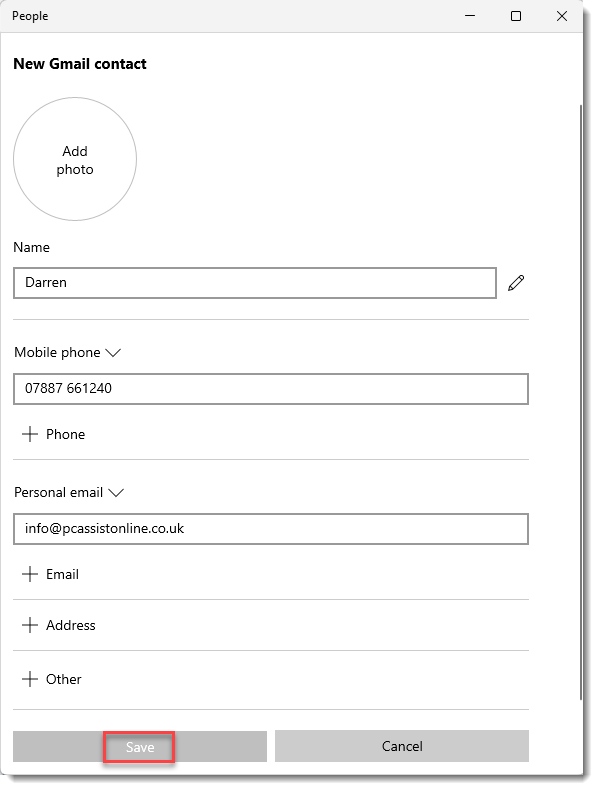
Task: Maximize the People window
Action: [x=516, y=16]
